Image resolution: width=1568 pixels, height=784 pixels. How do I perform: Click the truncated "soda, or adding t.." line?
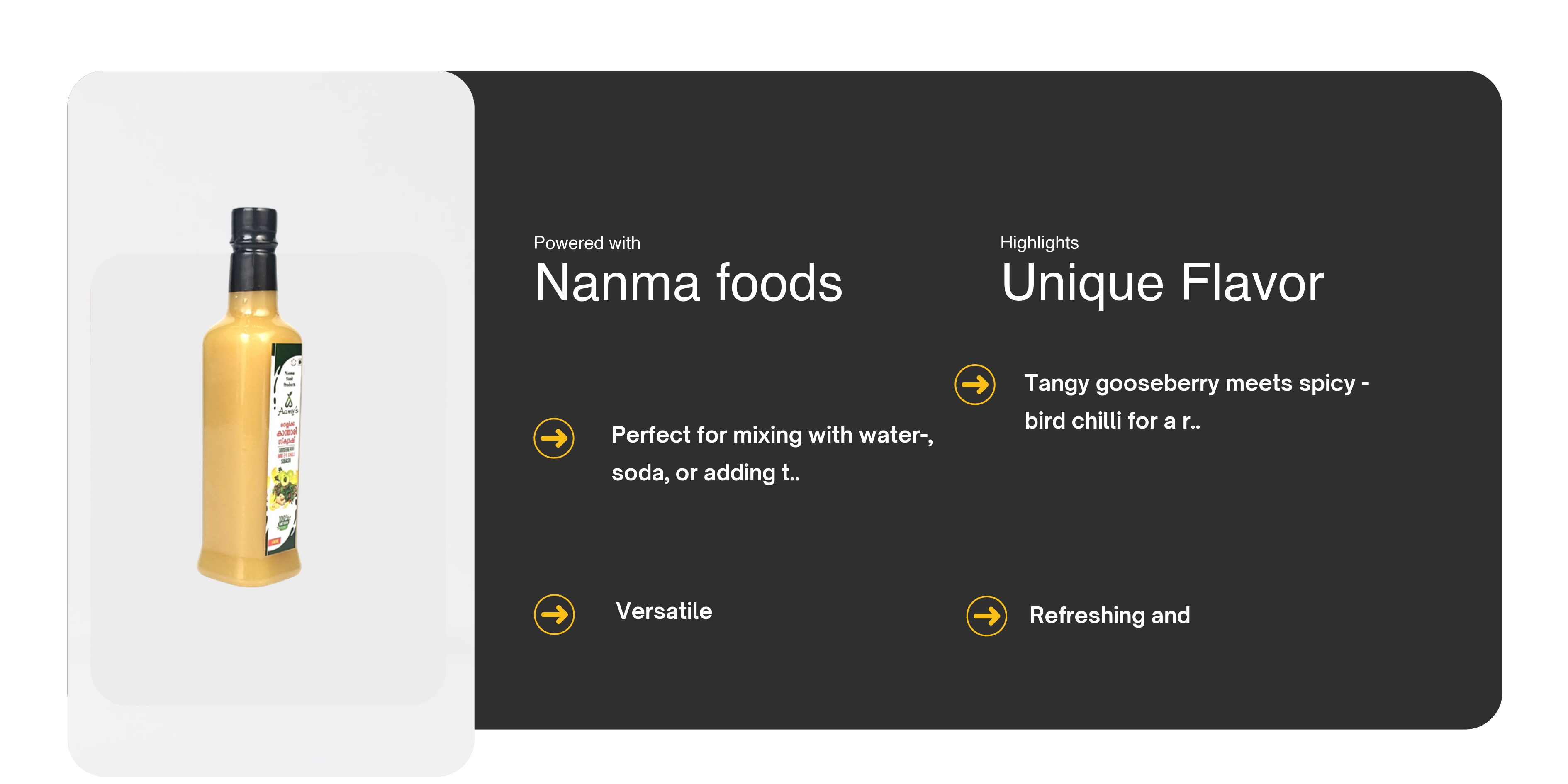click(706, 473)
